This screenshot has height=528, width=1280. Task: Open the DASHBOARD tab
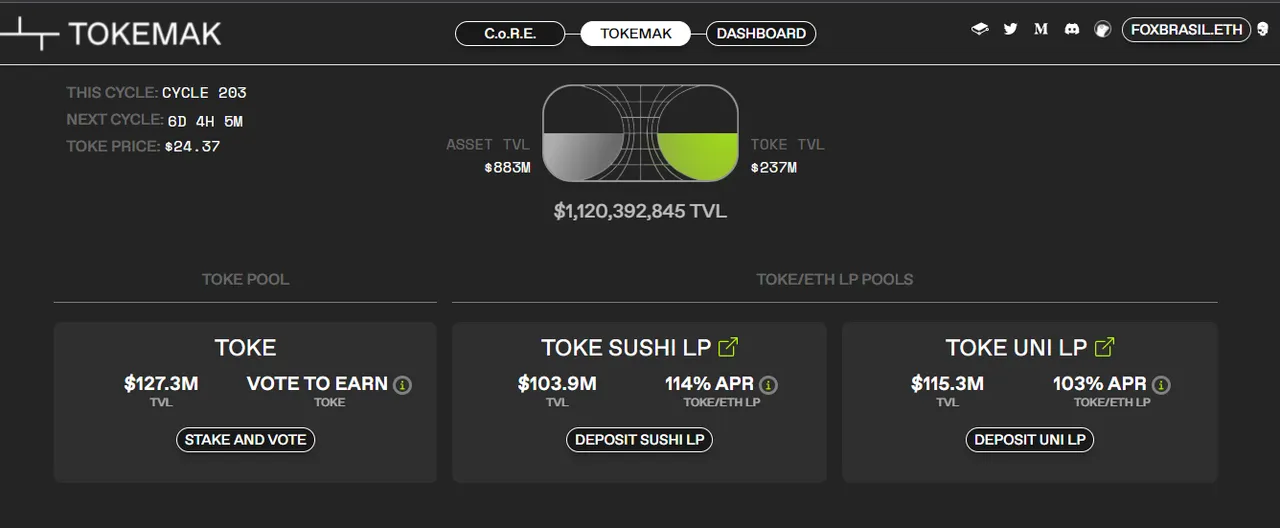click(x=761, y=33)
